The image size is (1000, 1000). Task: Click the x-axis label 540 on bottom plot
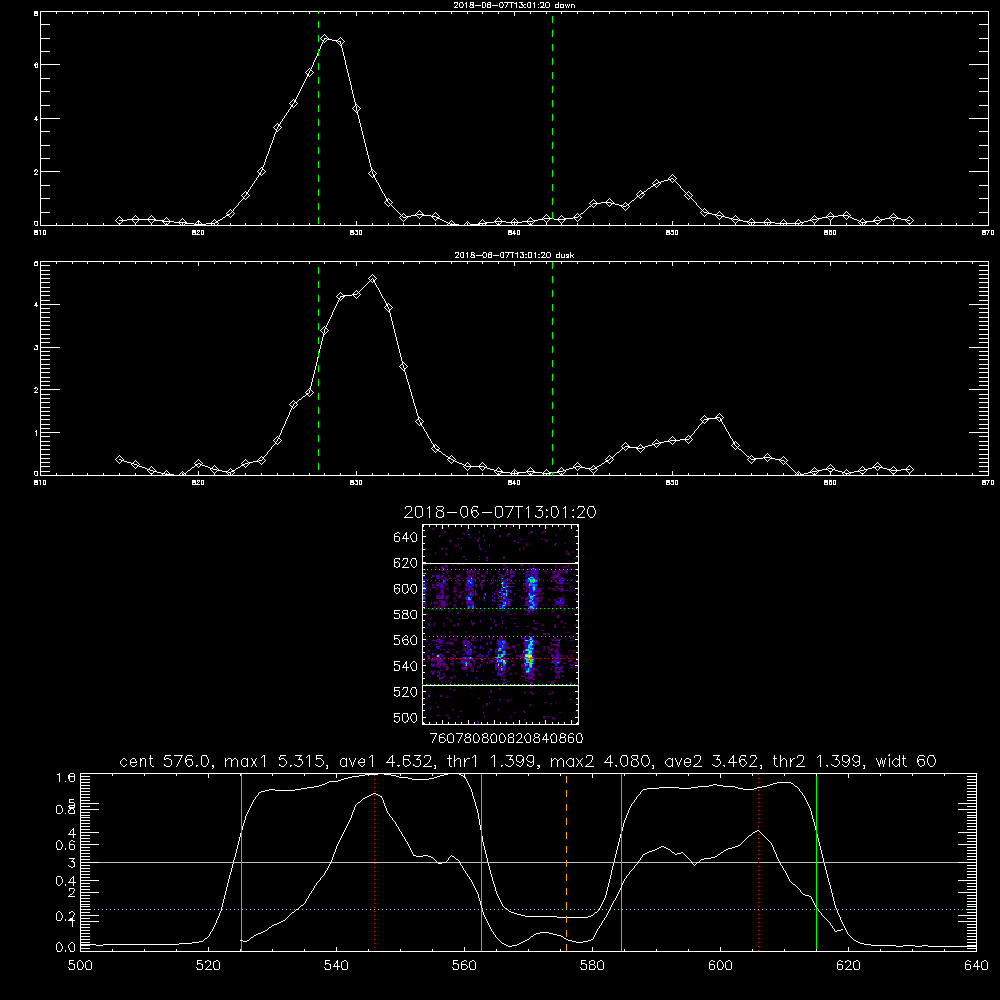tap(336, 966)
